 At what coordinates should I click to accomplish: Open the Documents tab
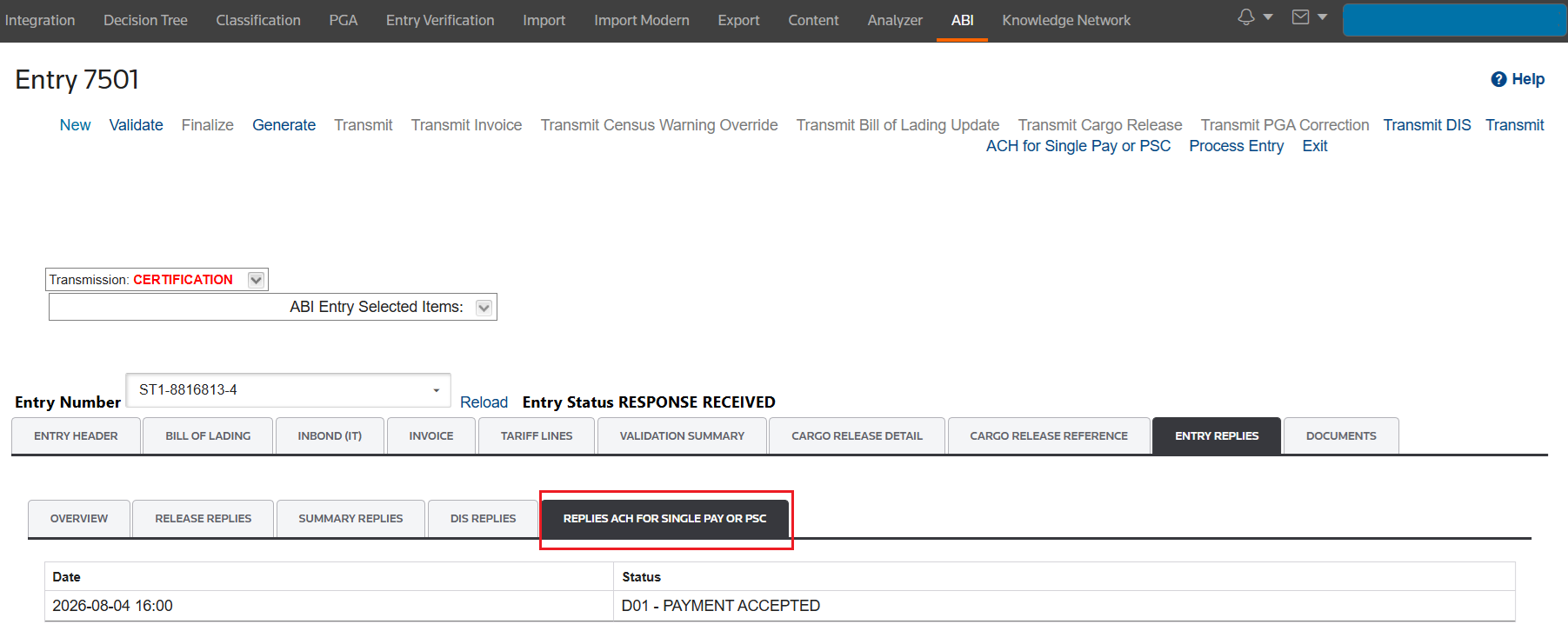1341,435
